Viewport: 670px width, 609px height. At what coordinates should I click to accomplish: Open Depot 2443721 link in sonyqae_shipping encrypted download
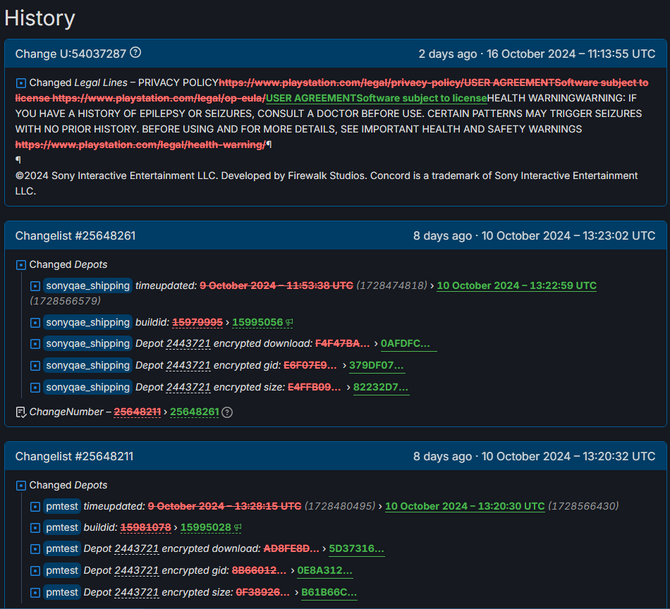(188, 344)
